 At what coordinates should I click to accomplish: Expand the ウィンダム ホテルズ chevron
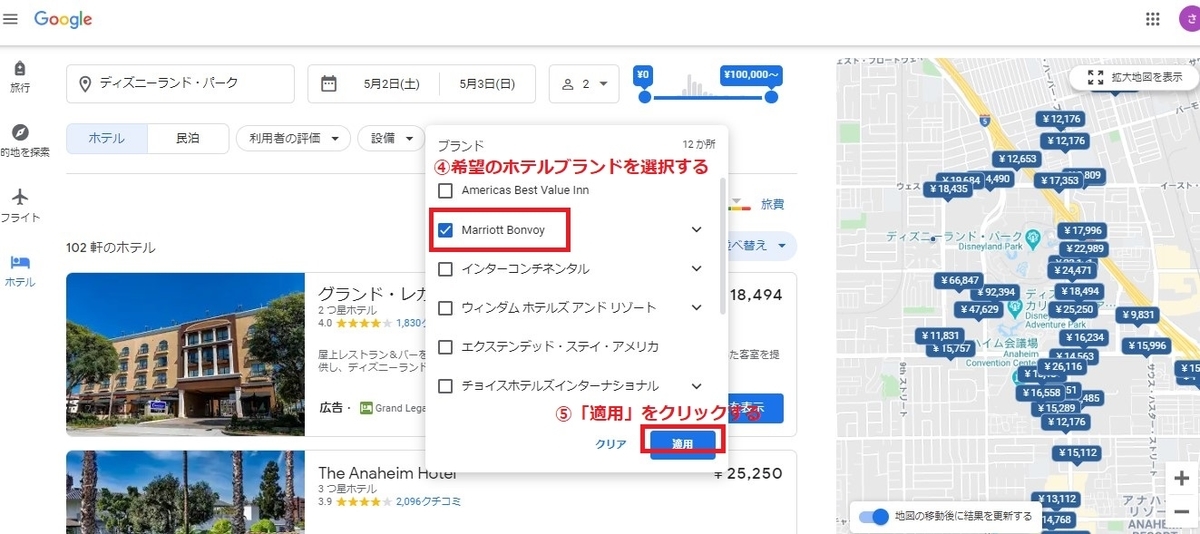click(697, 308)
